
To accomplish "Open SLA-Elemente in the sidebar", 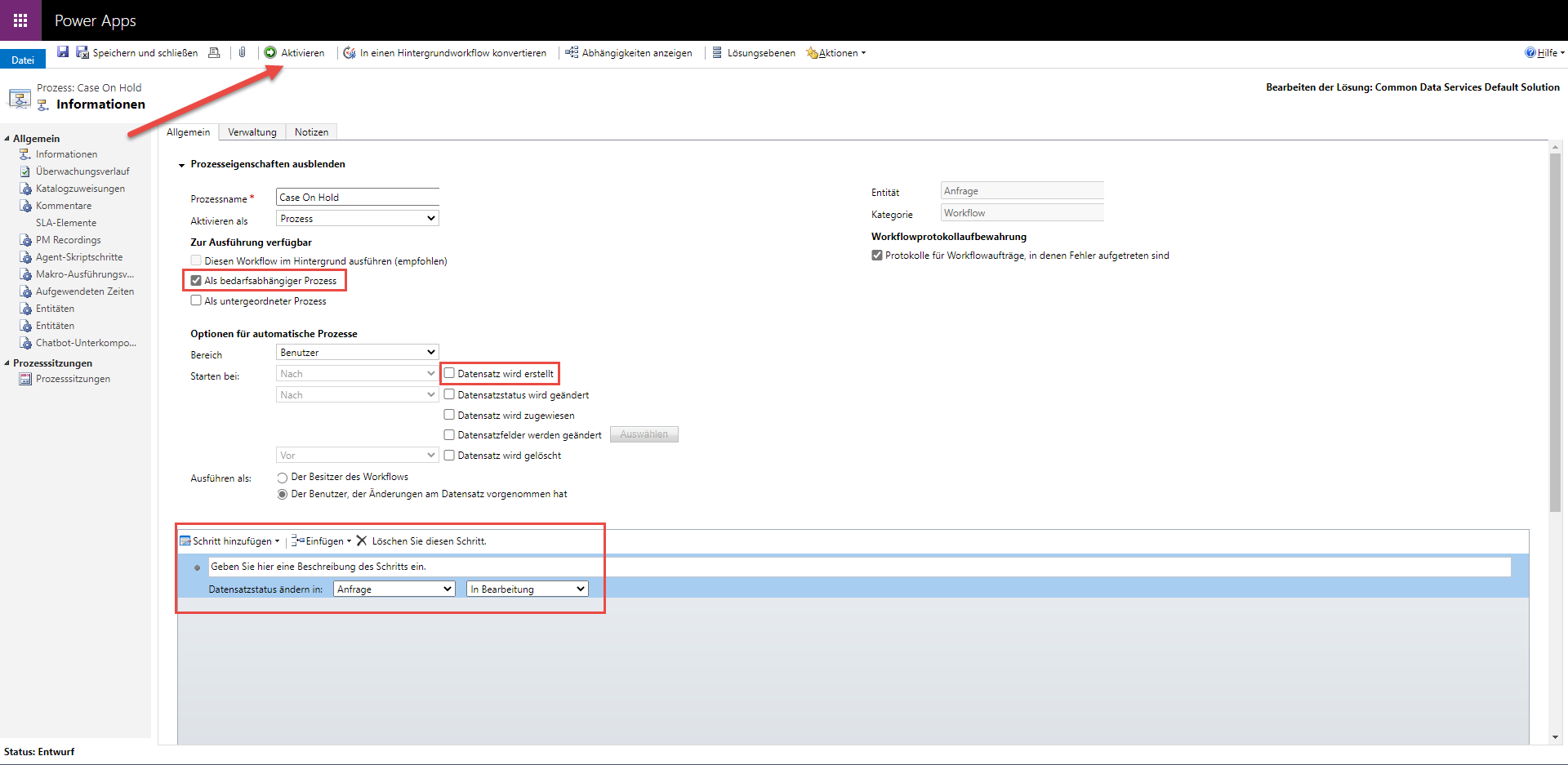I will click(x=66, y=223).
